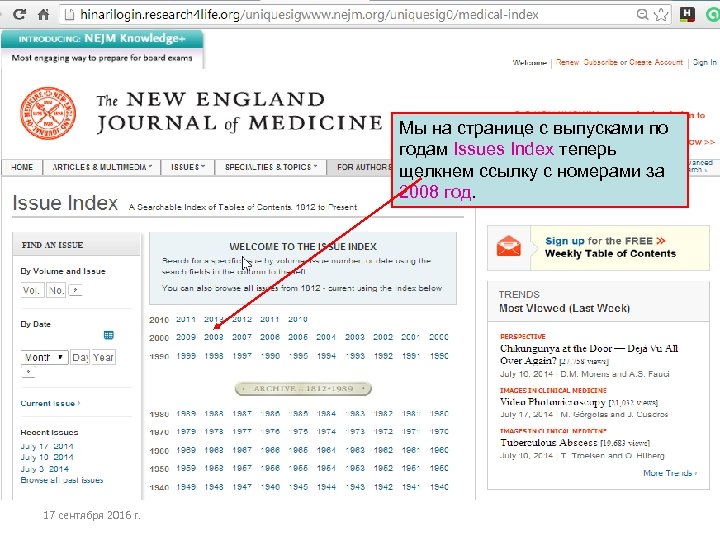Open the zoom magnifier icon in the address bar
This screenshot has height=540, width=720.
(x=643, y=15)
